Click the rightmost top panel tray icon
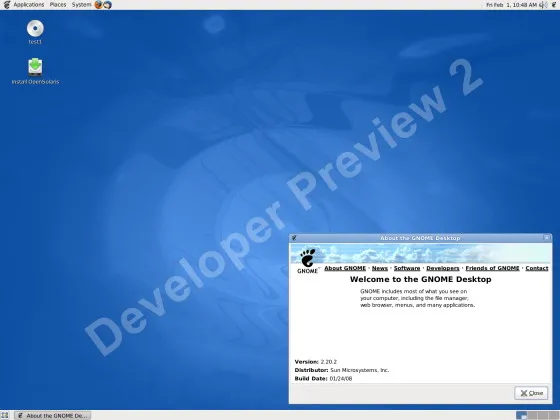560x420 pixels. click(554, 5)
